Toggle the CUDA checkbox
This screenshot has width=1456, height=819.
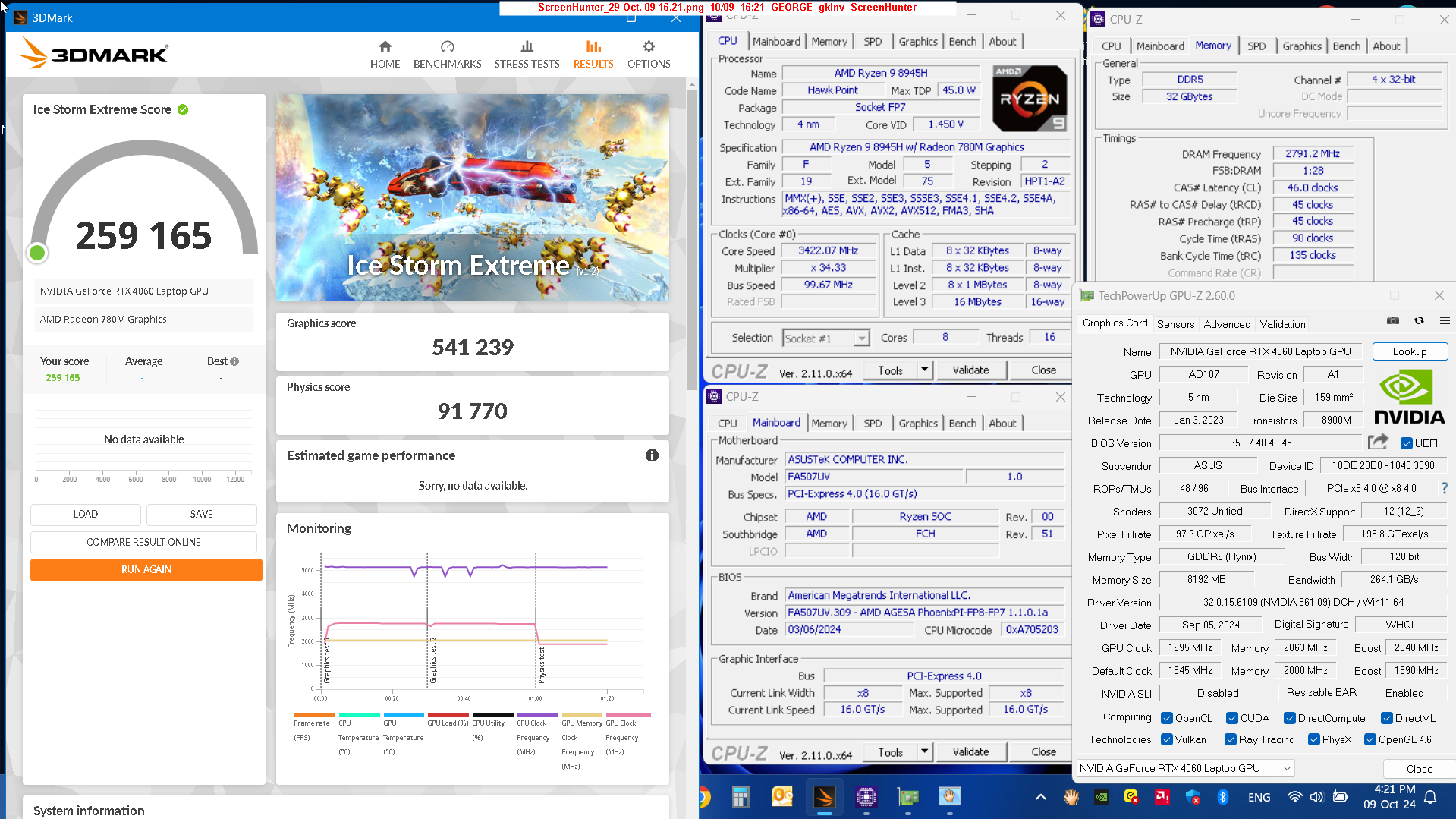pyautogui.click(x=1232, y=718)
